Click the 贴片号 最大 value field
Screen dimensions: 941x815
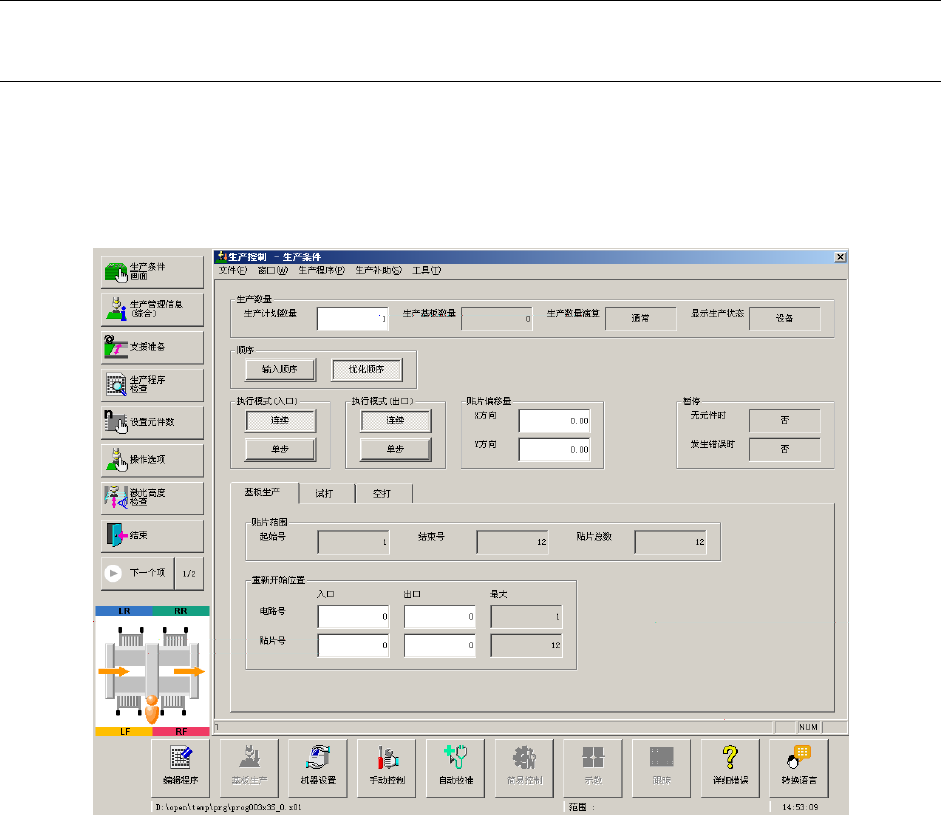click(x=526, y=645)
